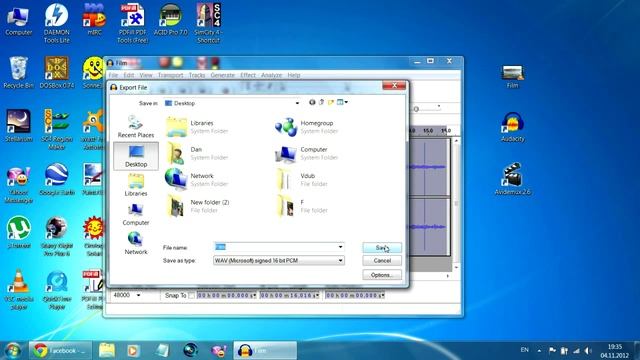Select the Audacity shortcut on the desktop

coord(513,126)
